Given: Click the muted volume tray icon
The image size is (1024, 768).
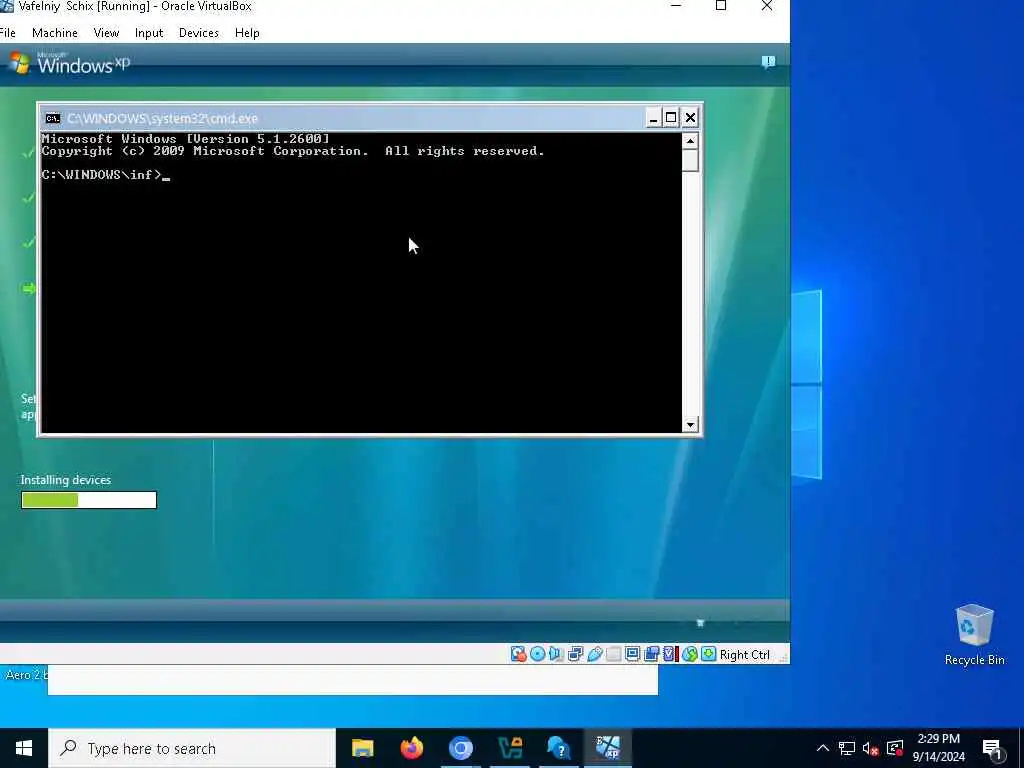Looking at the screenshot, I should tap(871, 748).
